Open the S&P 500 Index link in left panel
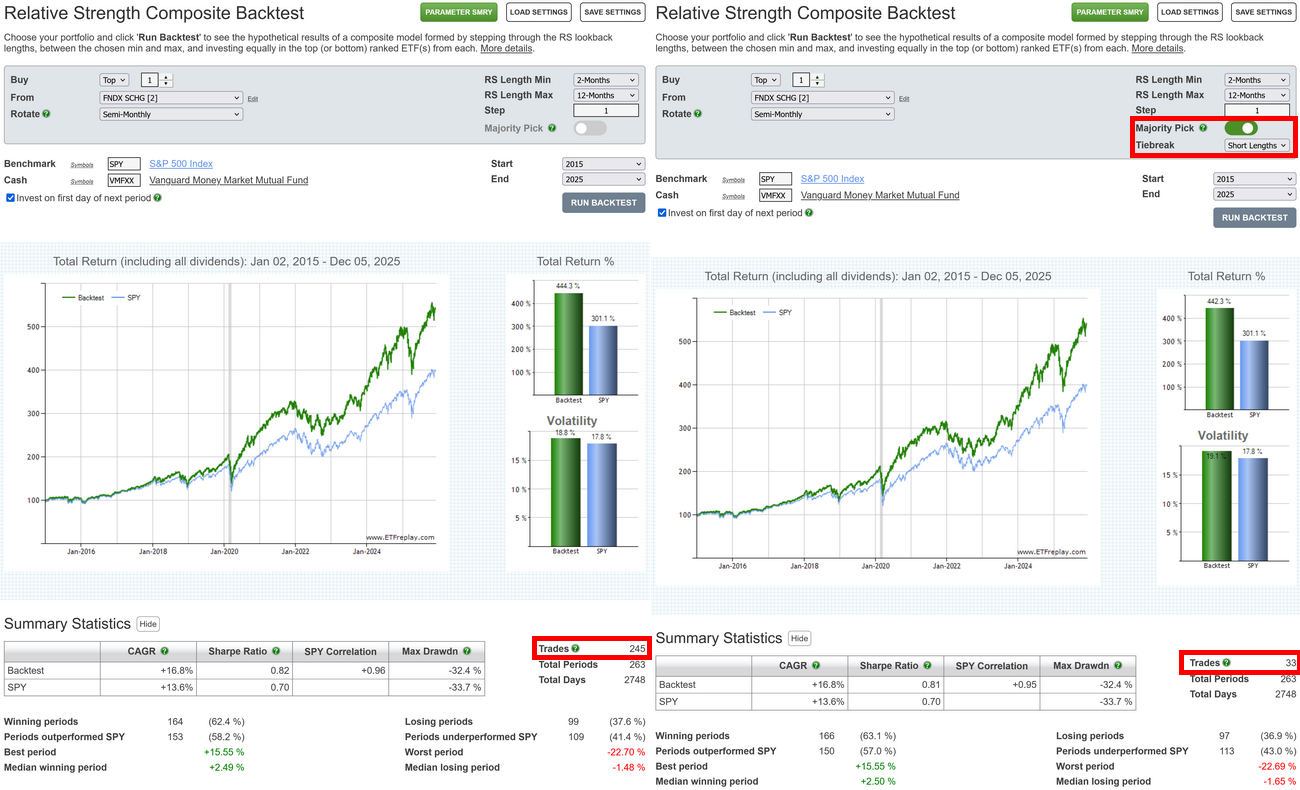The height and width of the screenshot is (790, 1300). pos(181,164)
